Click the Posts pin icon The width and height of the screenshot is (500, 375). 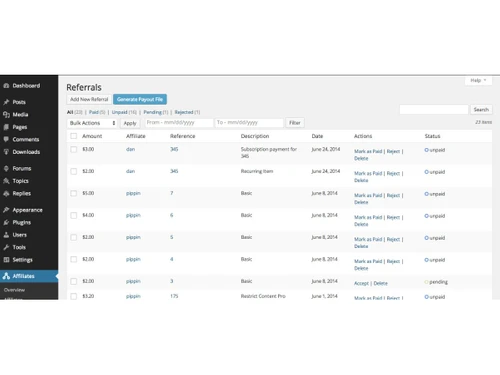[x=6, y=102]
